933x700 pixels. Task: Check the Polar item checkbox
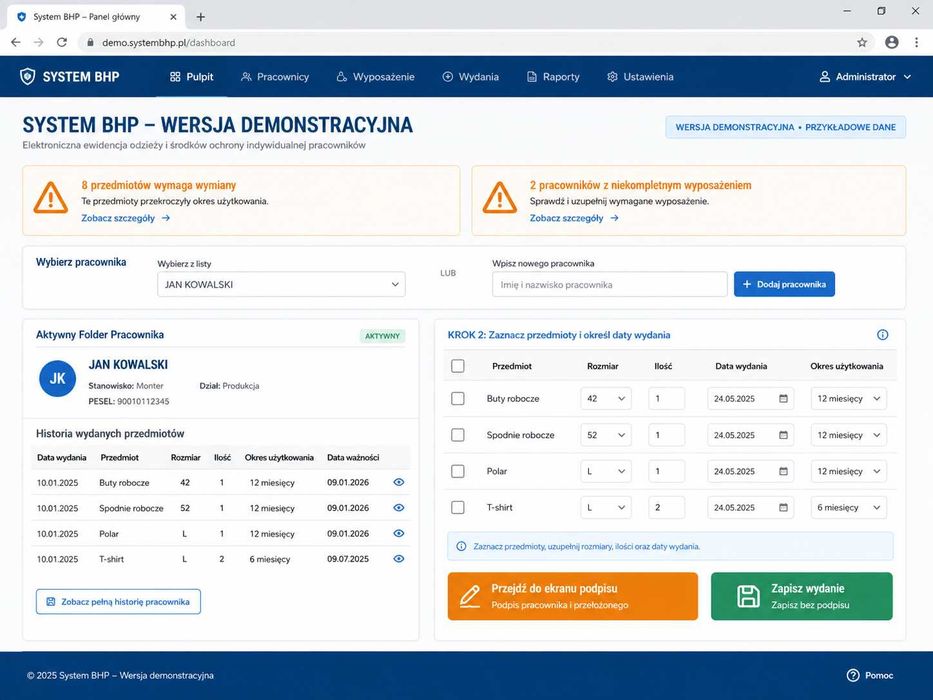(x=458, y=471)
